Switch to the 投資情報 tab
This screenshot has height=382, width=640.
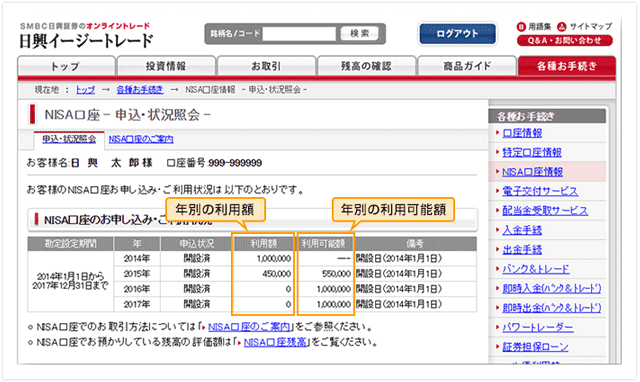pyautogui.click(x=166, y=66)
